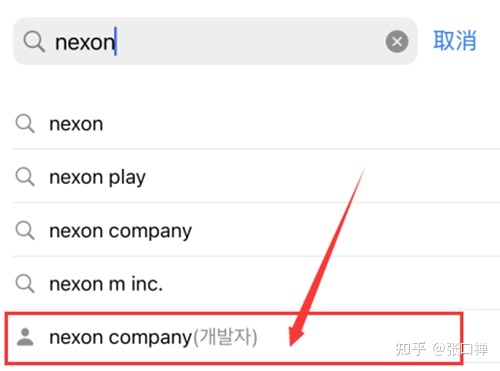The image size is (500, 371).
Task: Click the magnifier icon beside nexon play
Action: [25, 177]
